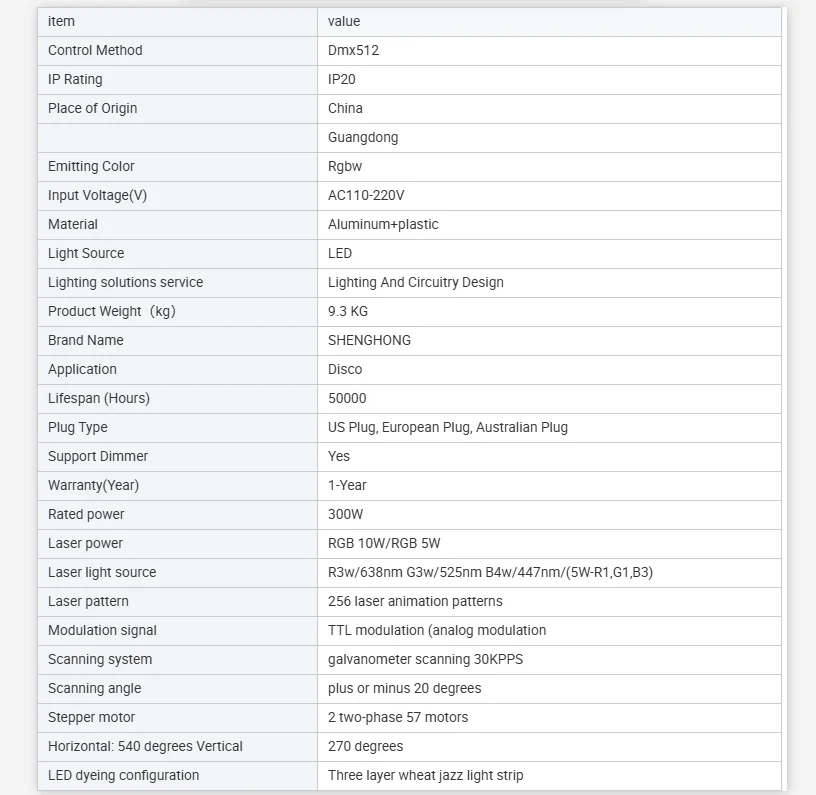Viewport: 816px width, 795px height.
Task: Select the 'RGB 10W/RGB 5W' laser power cell
Action: pos(384,543)
